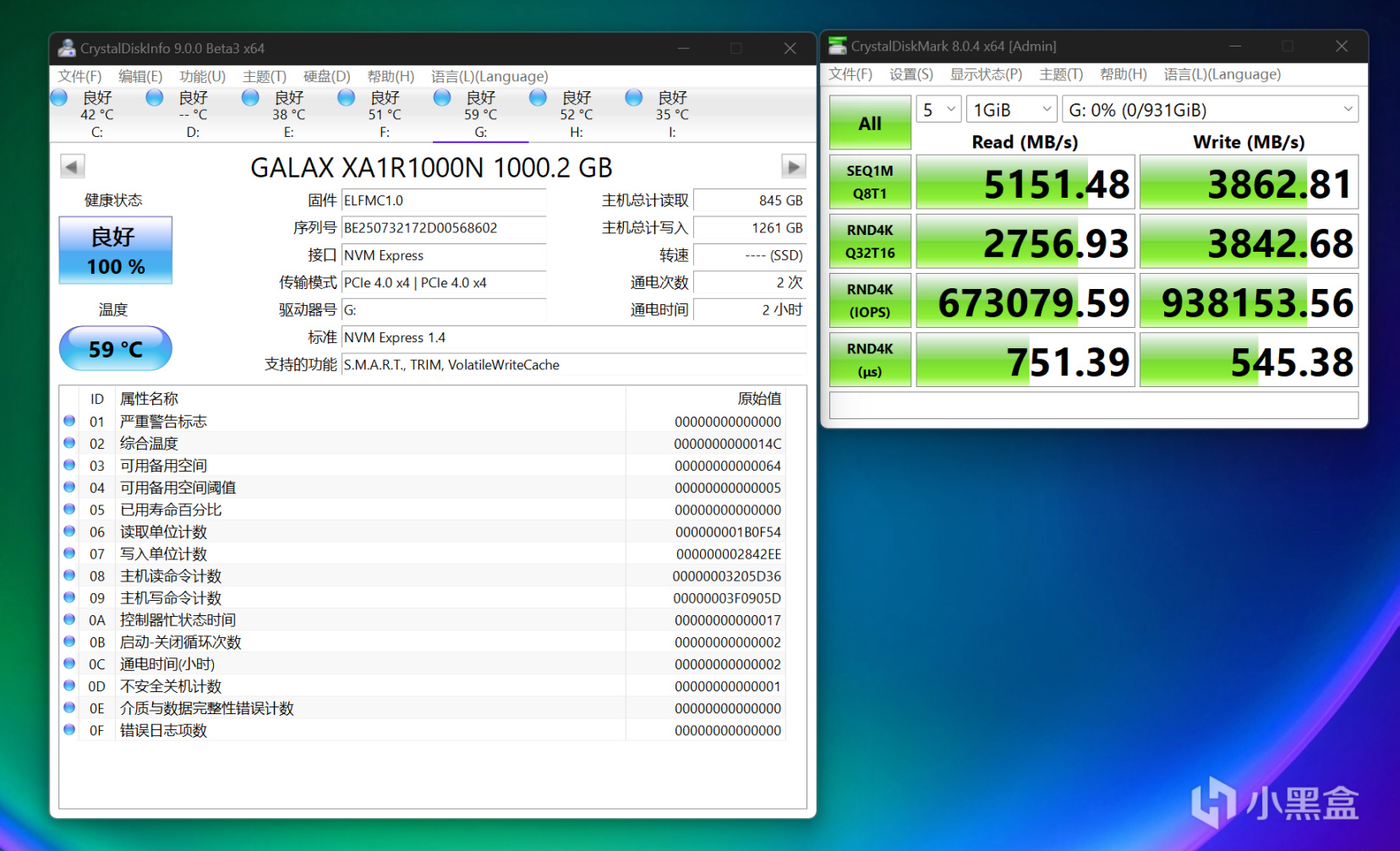Click the RND4K Q32T16 test button

click(x=870, y=241)
